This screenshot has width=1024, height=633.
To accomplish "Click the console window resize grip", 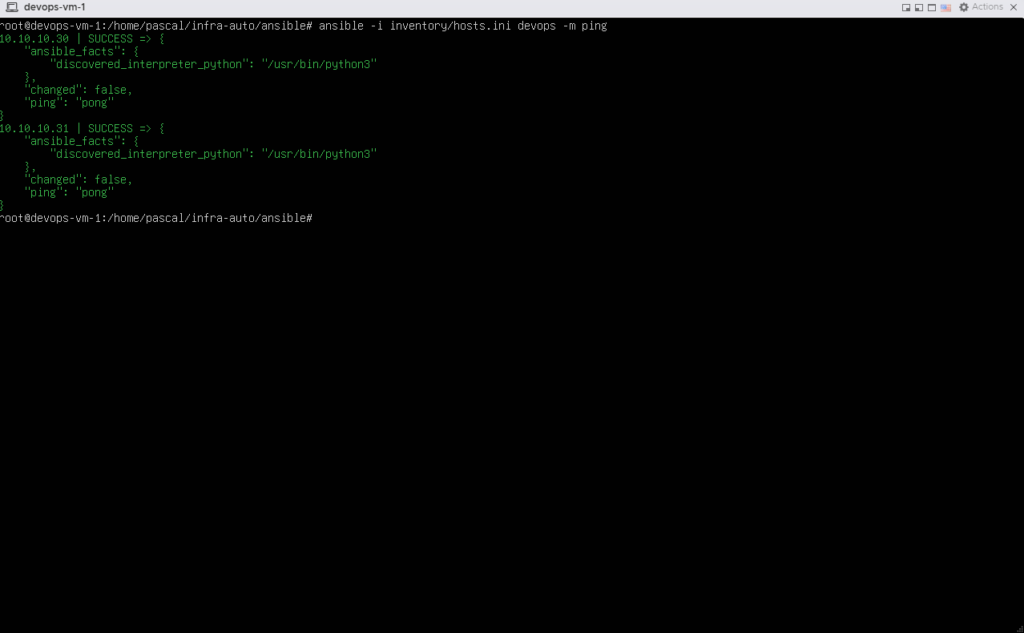I will [1019, 628].
